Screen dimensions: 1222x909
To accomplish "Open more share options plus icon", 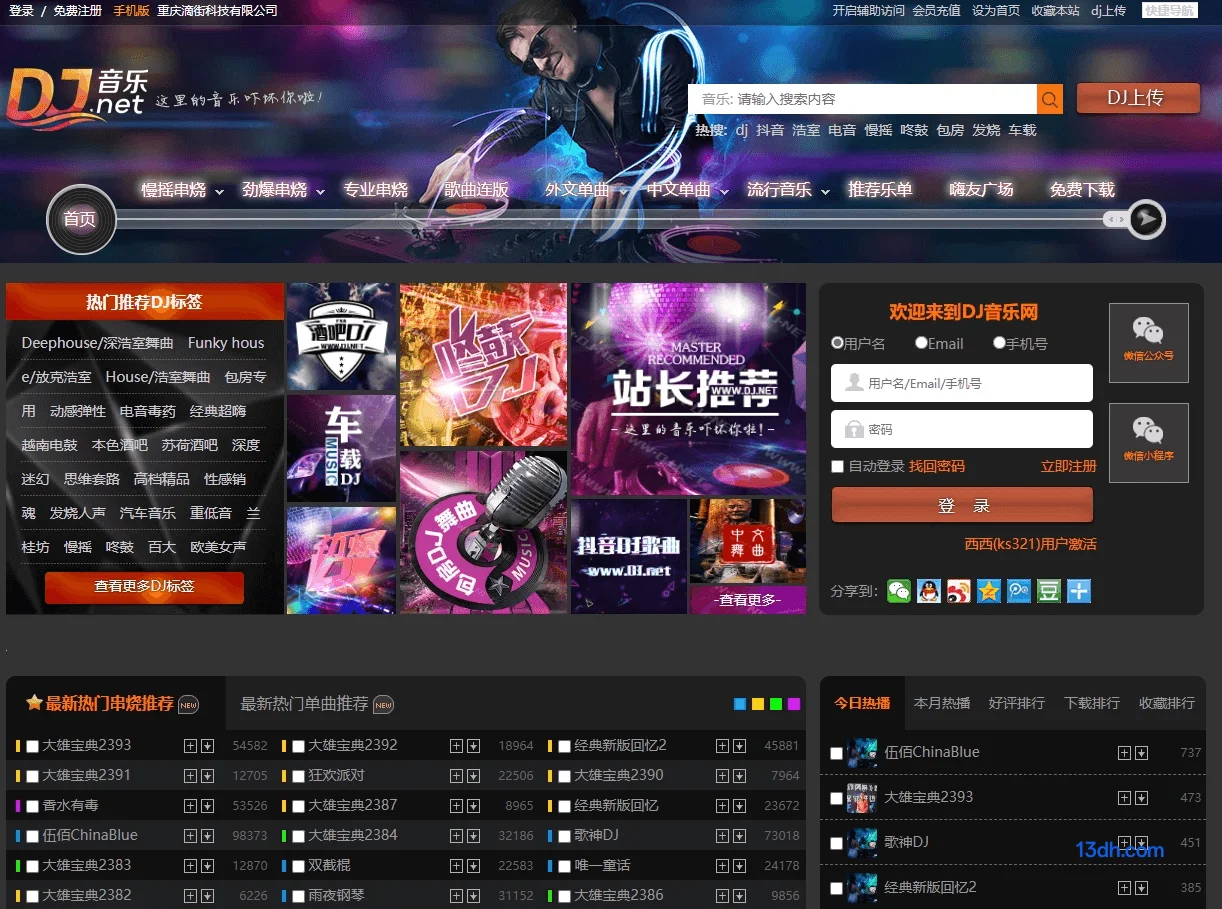I will point(1079,591).
